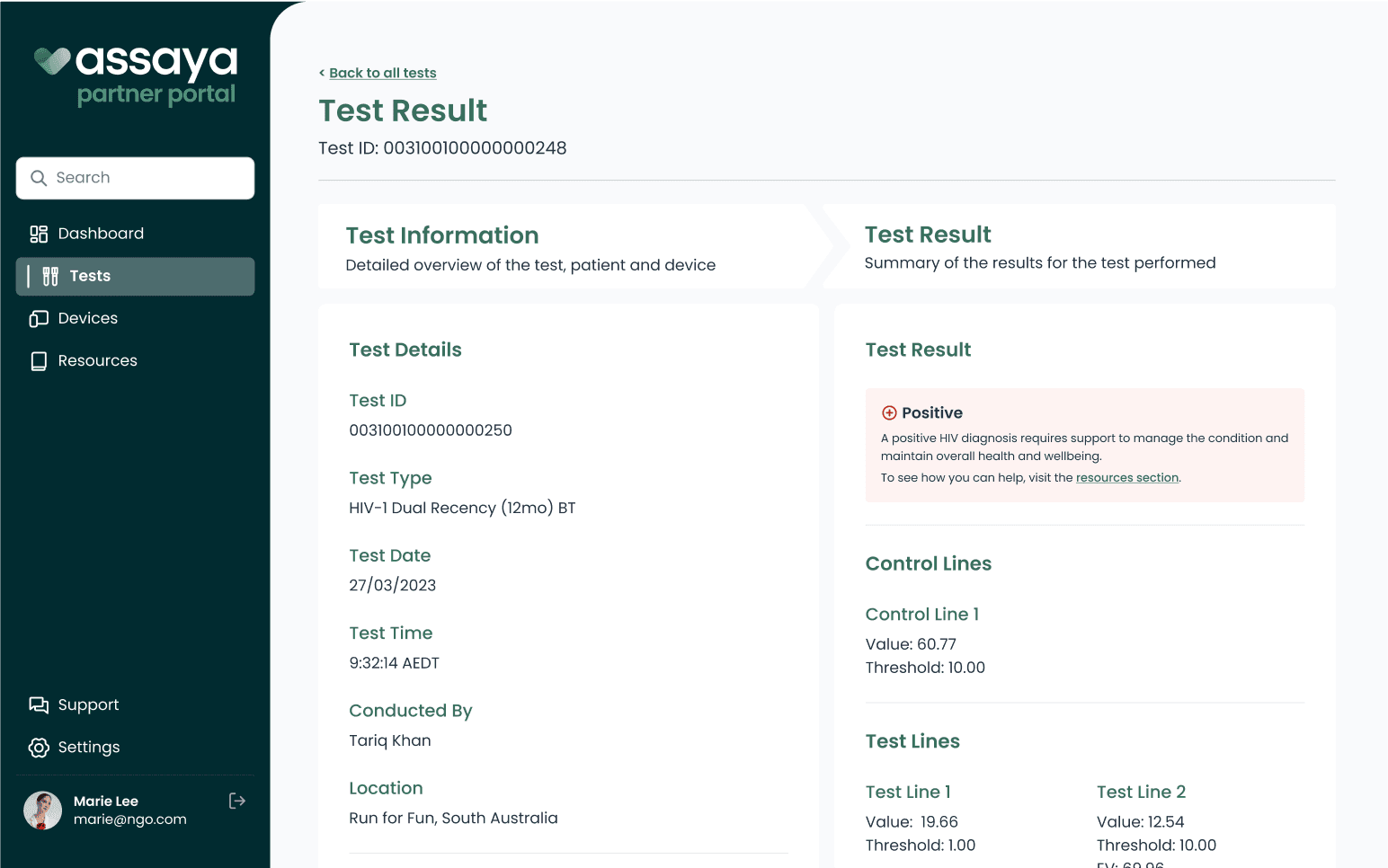
Task: Click the red Positive plus icon
Action: [x=889, y=413]
